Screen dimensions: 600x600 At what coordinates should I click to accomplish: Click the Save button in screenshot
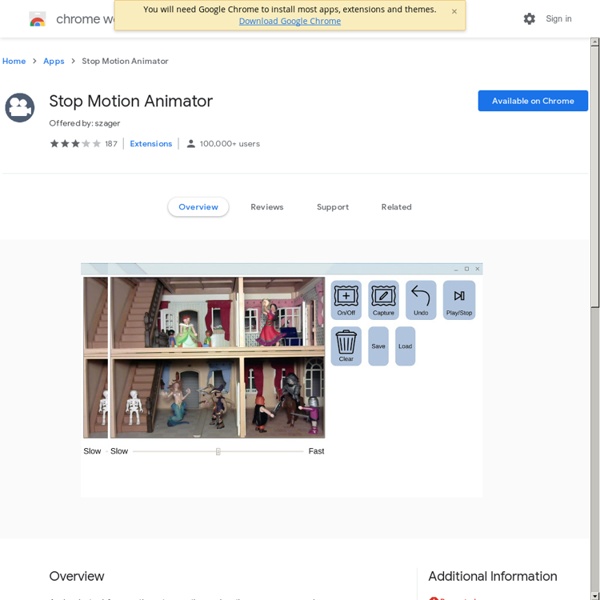(x=378, y=346)
